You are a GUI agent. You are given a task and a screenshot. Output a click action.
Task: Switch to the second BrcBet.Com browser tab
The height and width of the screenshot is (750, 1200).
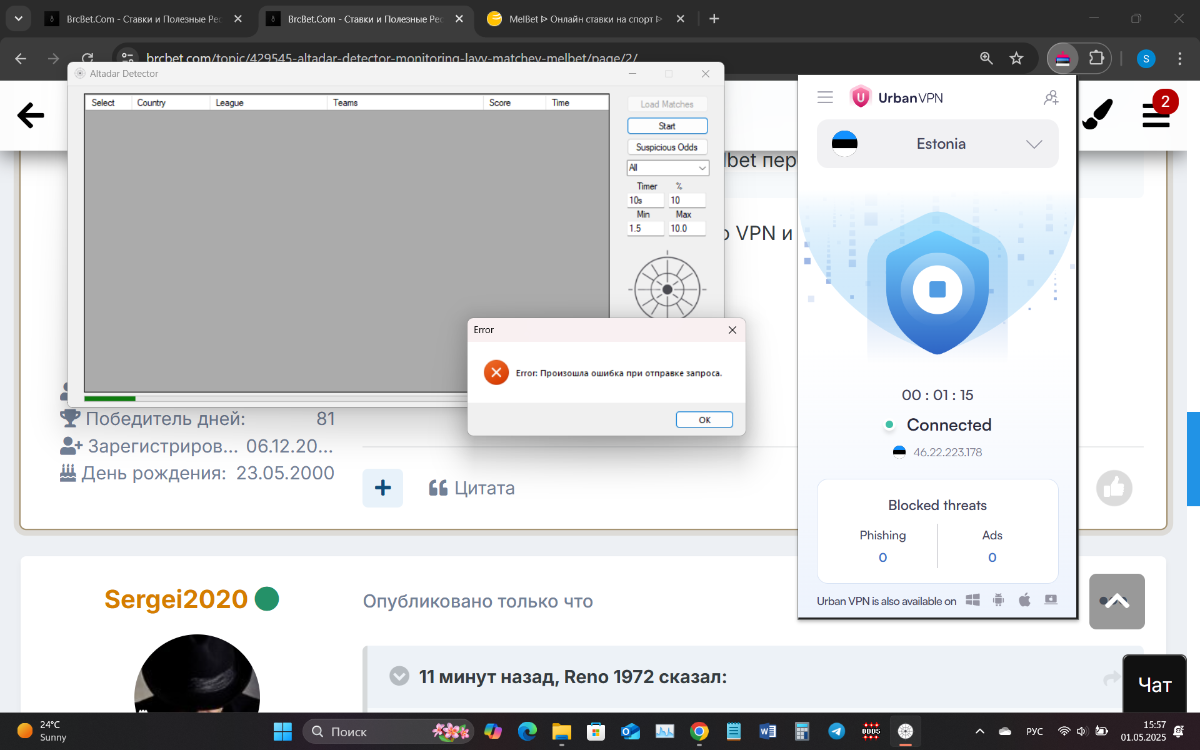click(365, 19)
